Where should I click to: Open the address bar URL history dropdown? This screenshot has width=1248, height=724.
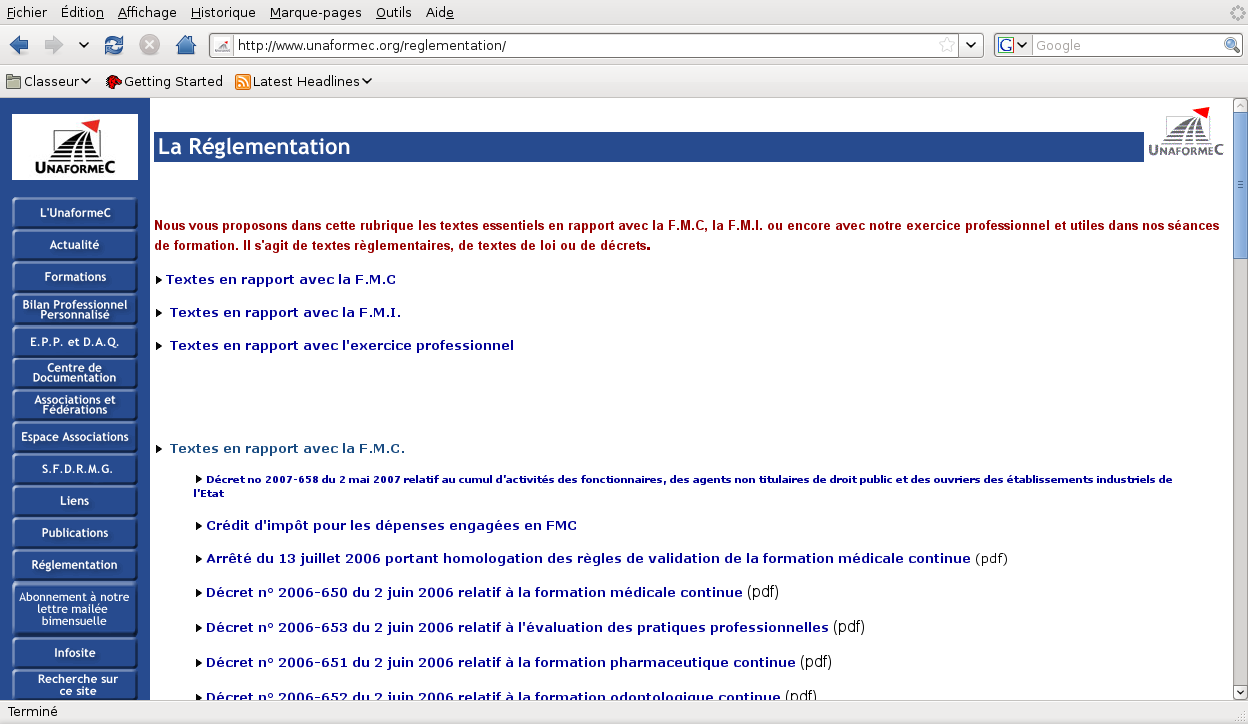[971, 45]
